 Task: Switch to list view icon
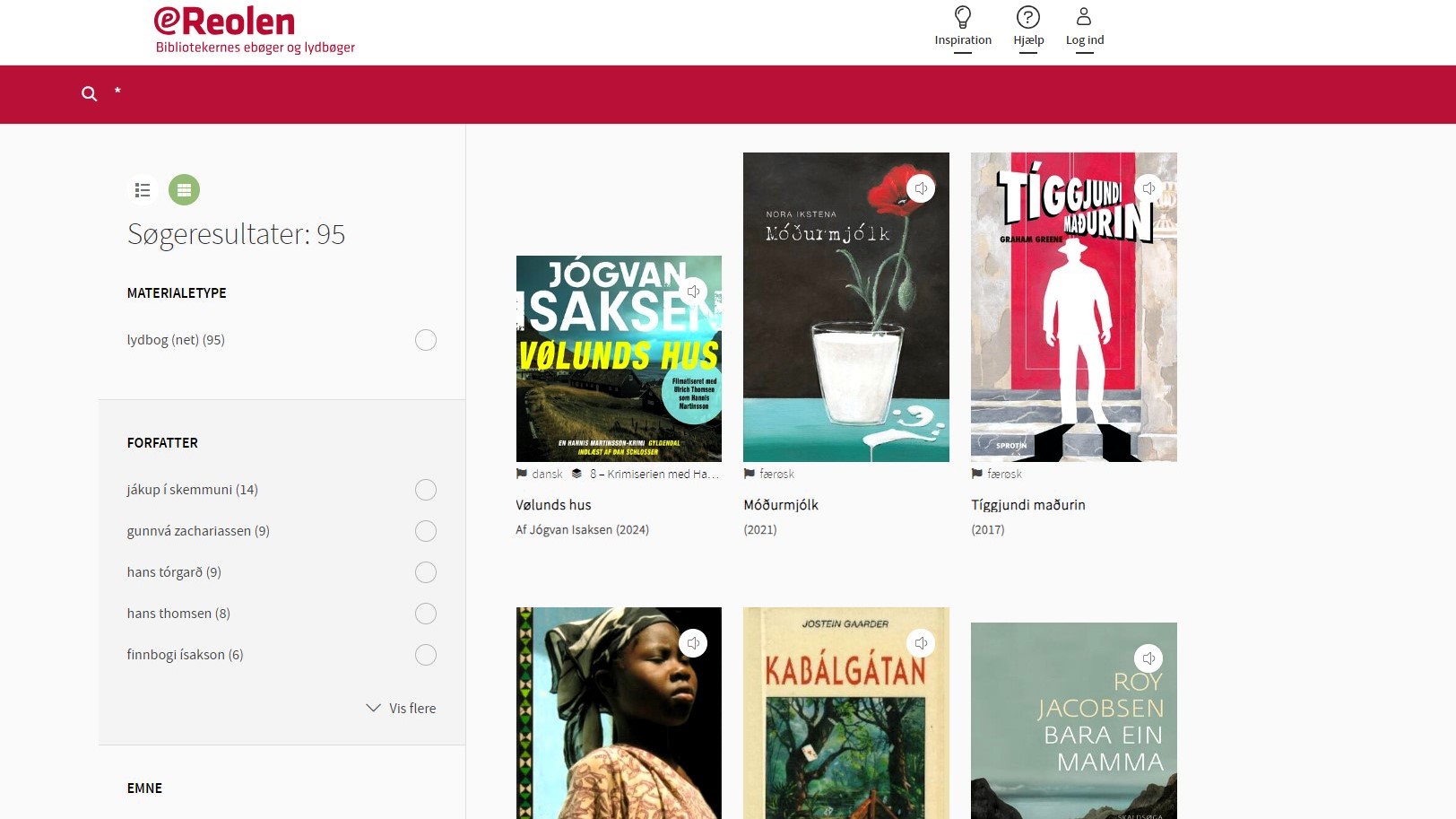(143, 190)
